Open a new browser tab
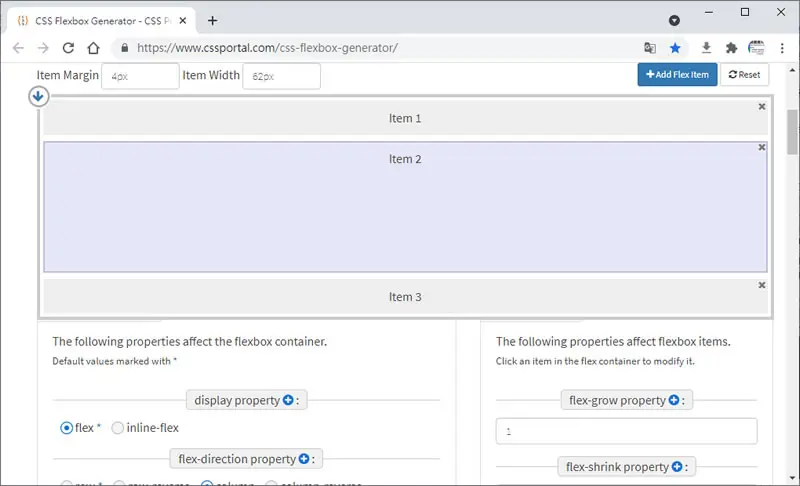Screen dimensions: 800x486 (213, 21)
